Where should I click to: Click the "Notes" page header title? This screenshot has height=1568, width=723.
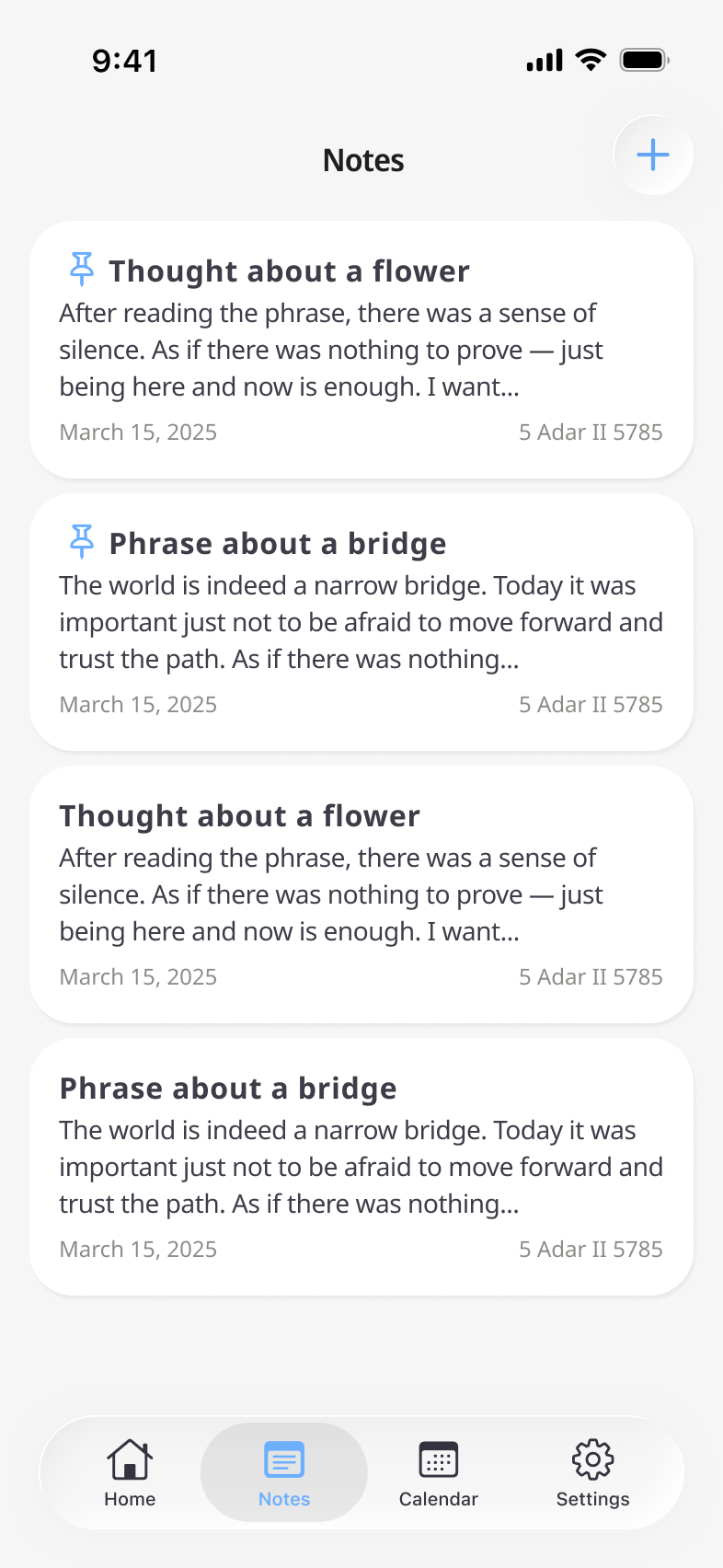(363, 161)
